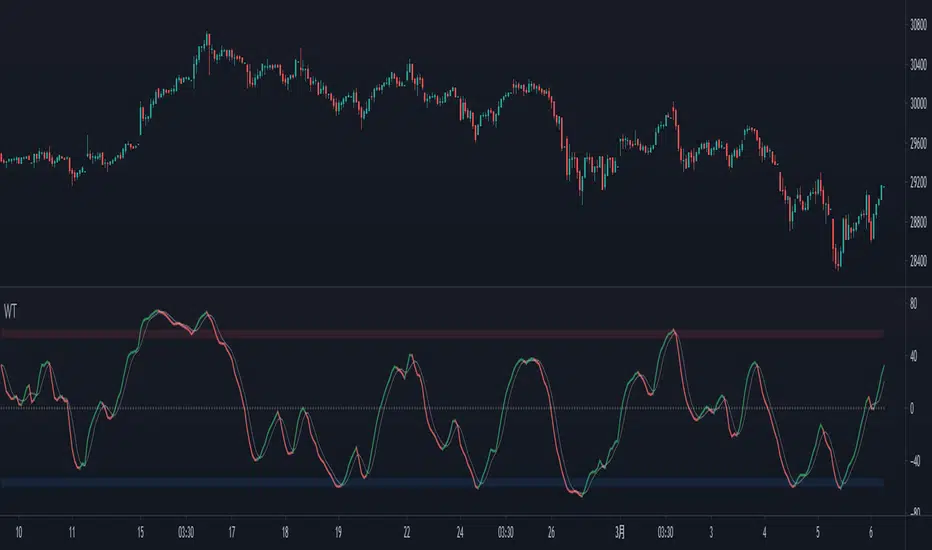The height and width of the screenshot is (550, 932).
Task: Click the 03:30 label between 24 and 26
Action: tap(506, 532)
